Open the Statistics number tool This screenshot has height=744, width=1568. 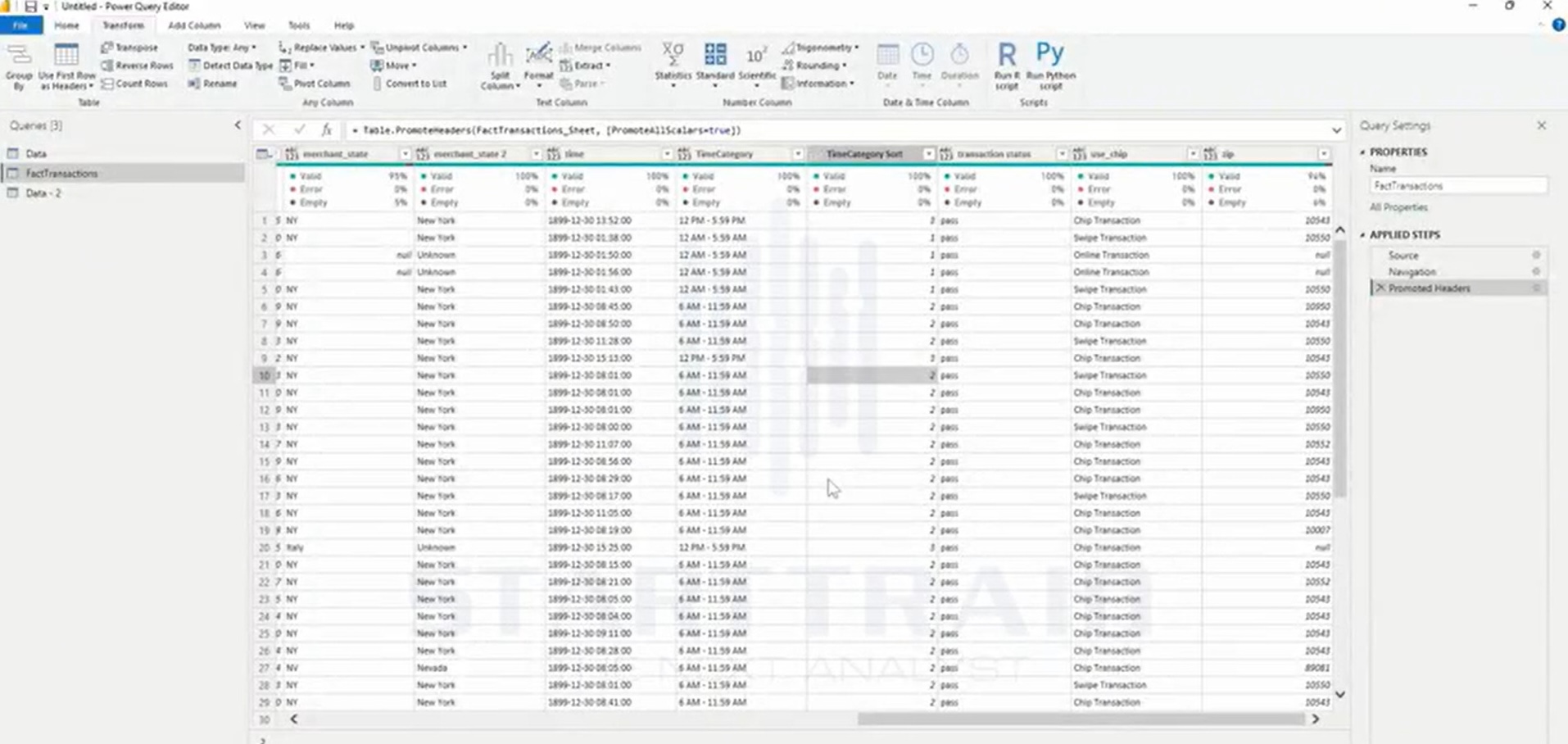point(673,64)
